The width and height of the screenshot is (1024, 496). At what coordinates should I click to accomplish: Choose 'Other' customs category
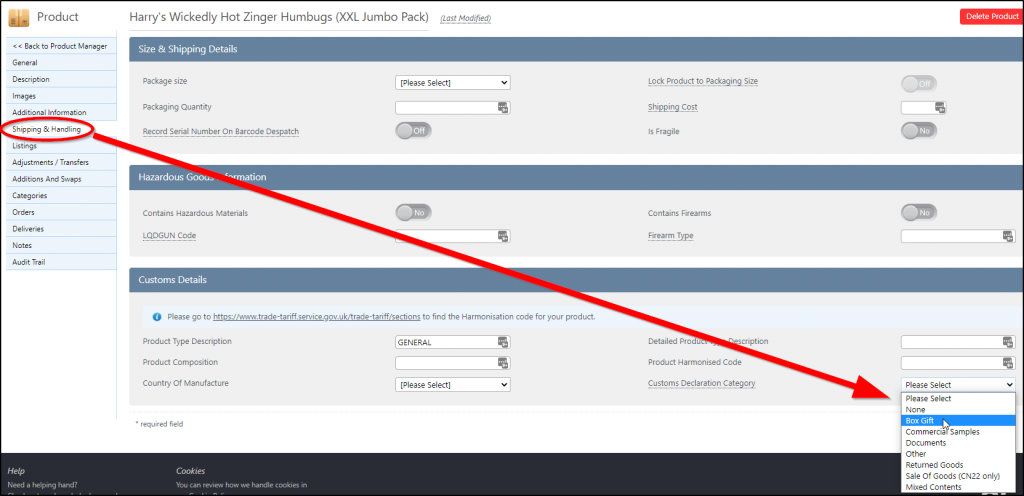[958, 454]
